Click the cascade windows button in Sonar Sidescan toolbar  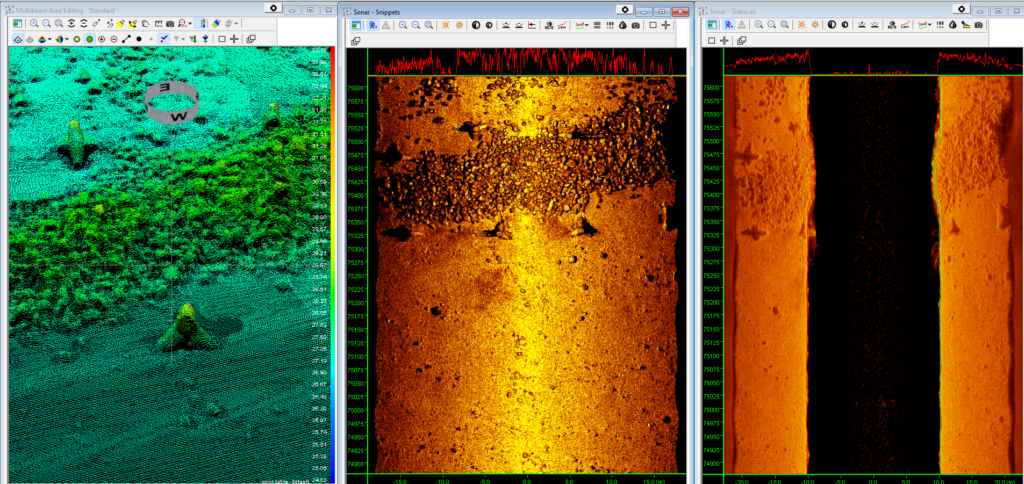click(742, 40)
